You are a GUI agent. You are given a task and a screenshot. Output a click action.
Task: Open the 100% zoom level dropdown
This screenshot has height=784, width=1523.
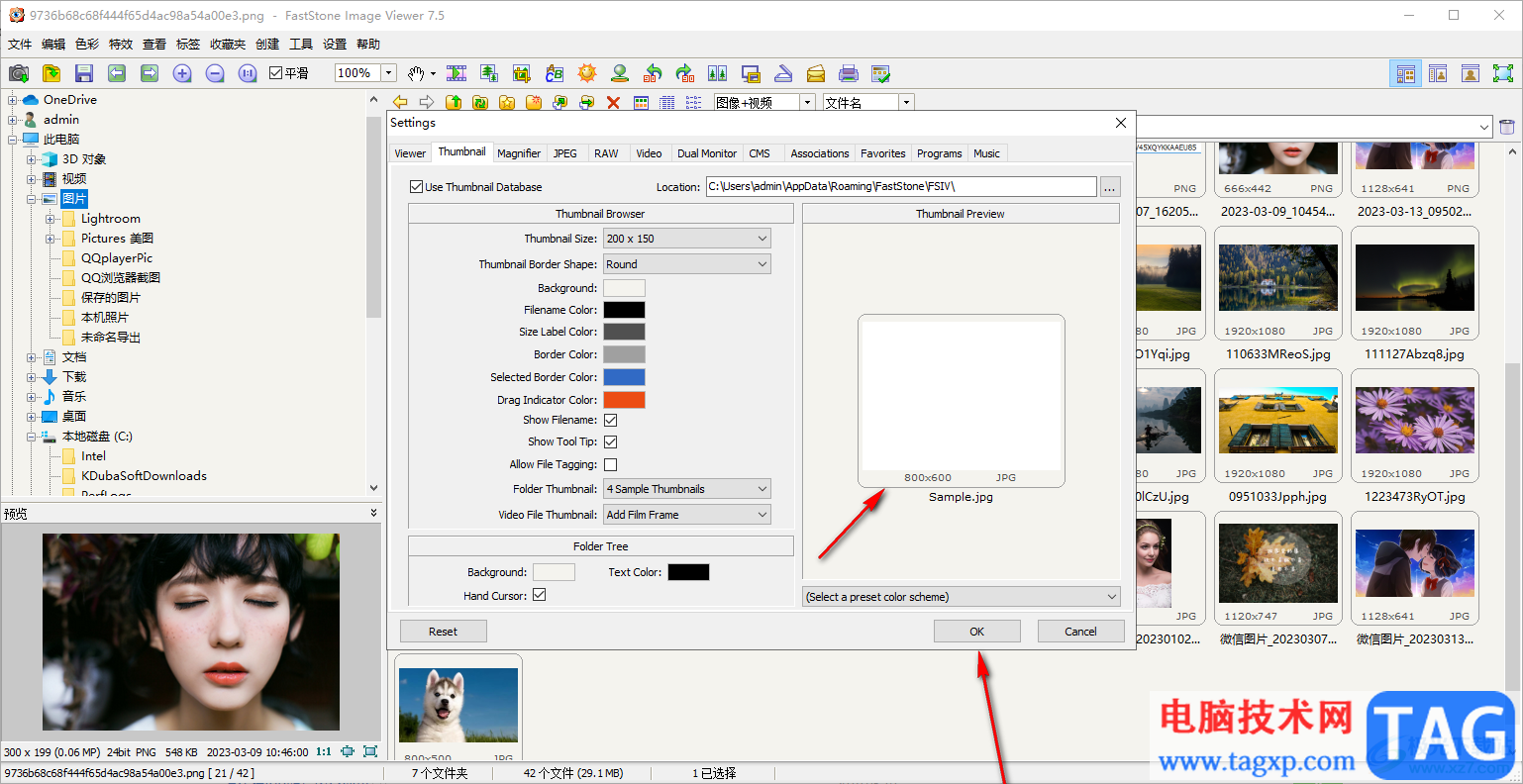[388, 72]
